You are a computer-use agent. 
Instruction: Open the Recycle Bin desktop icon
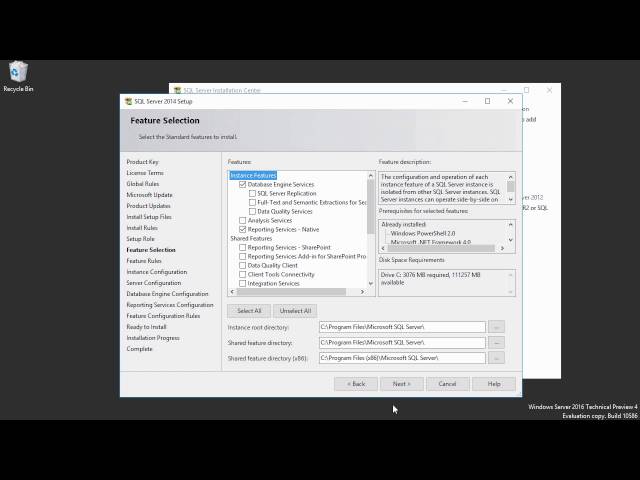coord(18,76)
